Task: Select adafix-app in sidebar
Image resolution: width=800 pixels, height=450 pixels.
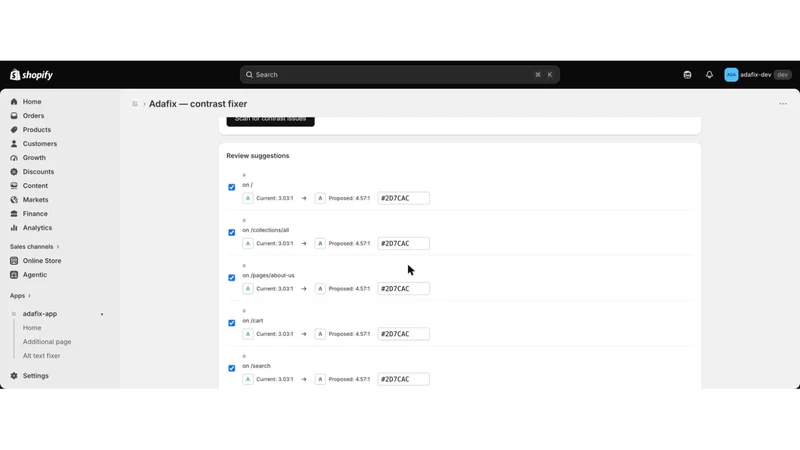Action: 39,314
